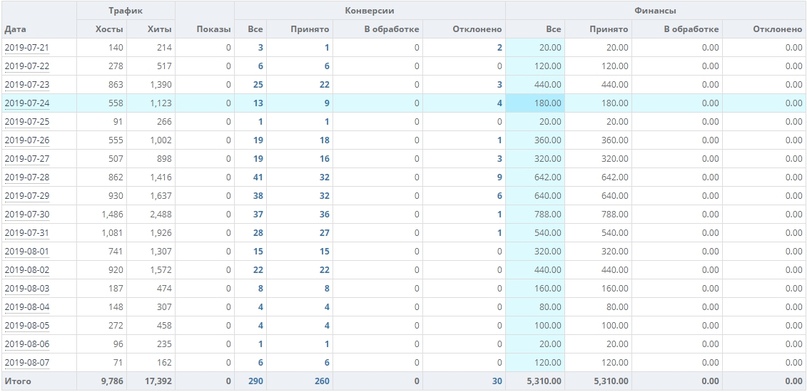Open total 260 accepted conversions link
This screenshot has width=807, height=392.
pyautogui.click(x=322, y=382)
